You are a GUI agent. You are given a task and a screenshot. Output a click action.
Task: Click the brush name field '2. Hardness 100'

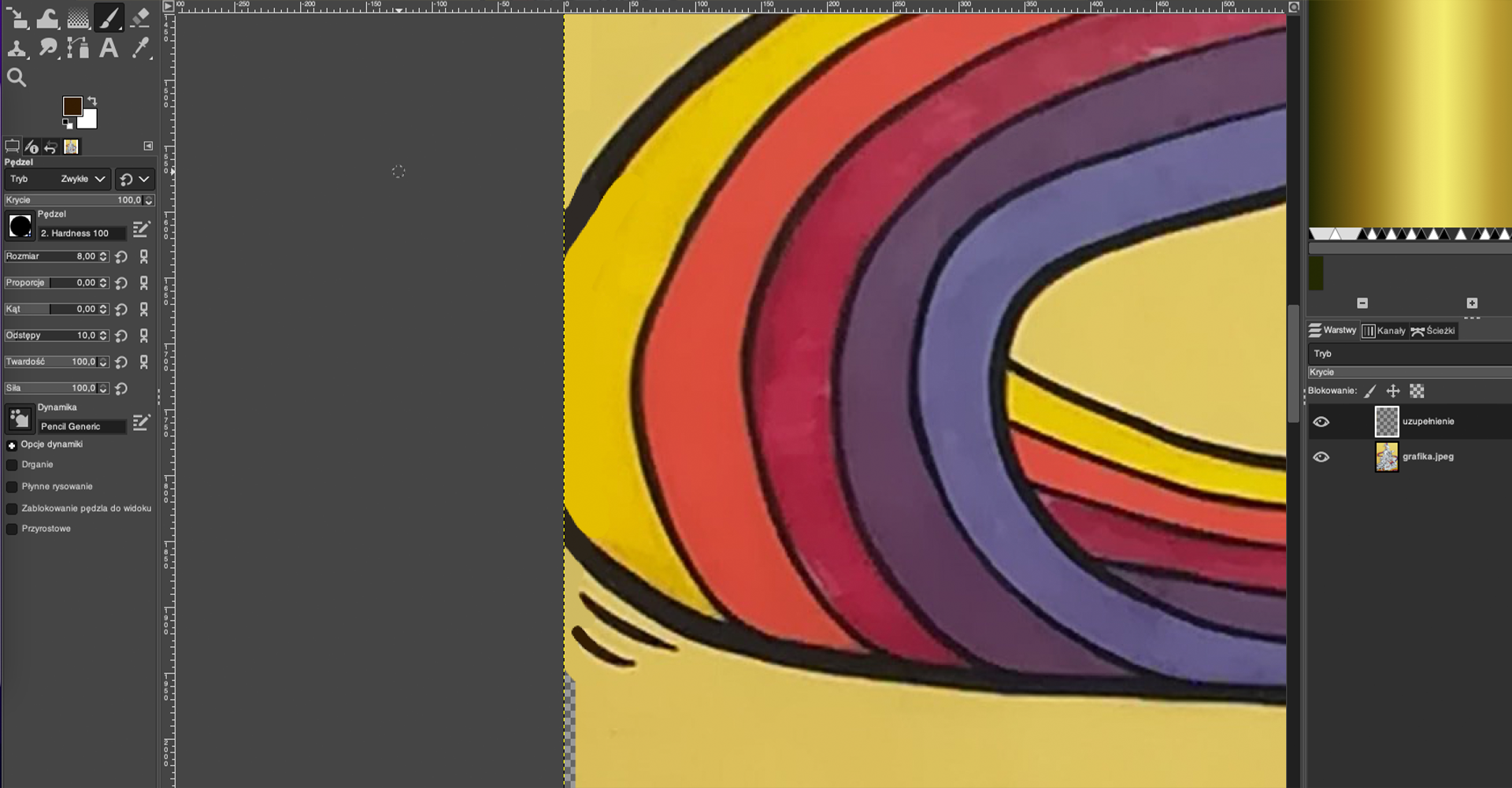coord(82,233)
